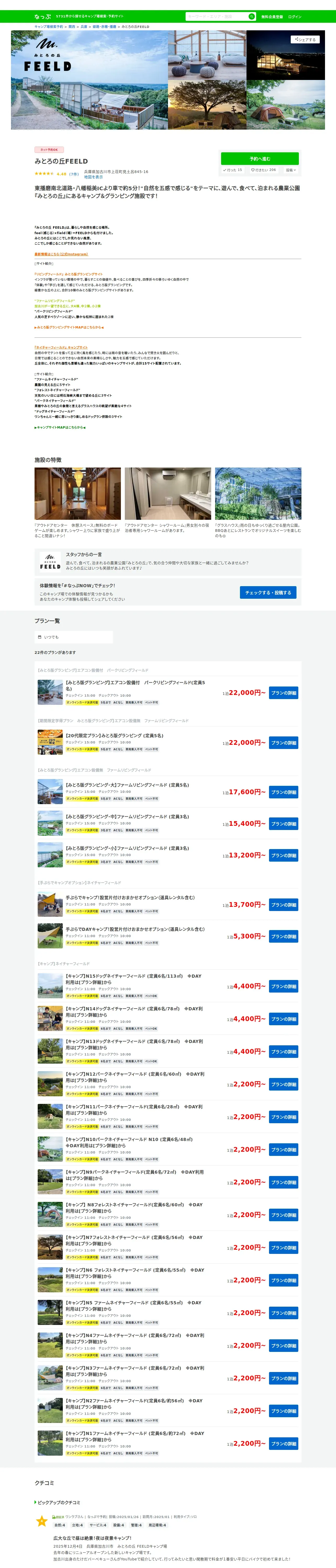Go to 姫路・赤穂・播磨 breadcrumb
The height and width of the screenshot is (1568, 336).
click(104, 27)
